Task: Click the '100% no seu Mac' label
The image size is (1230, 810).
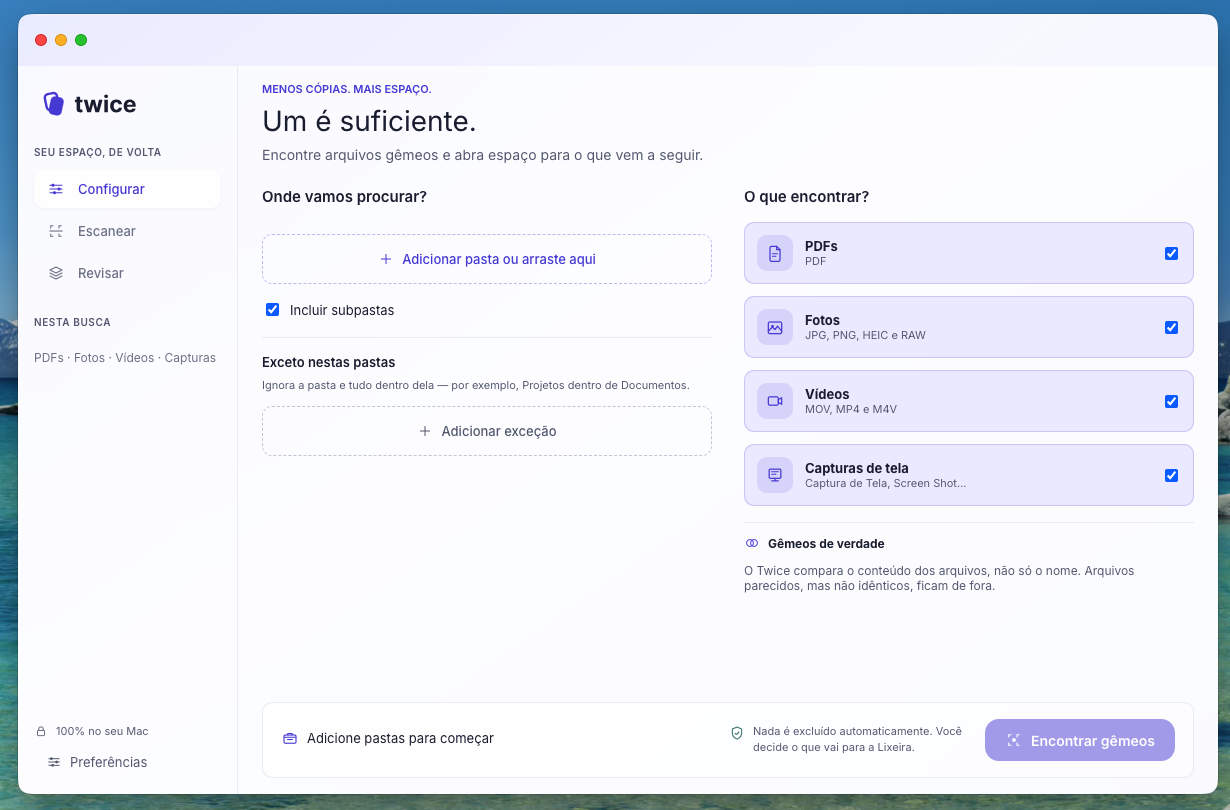Action: tap(102, 731)
